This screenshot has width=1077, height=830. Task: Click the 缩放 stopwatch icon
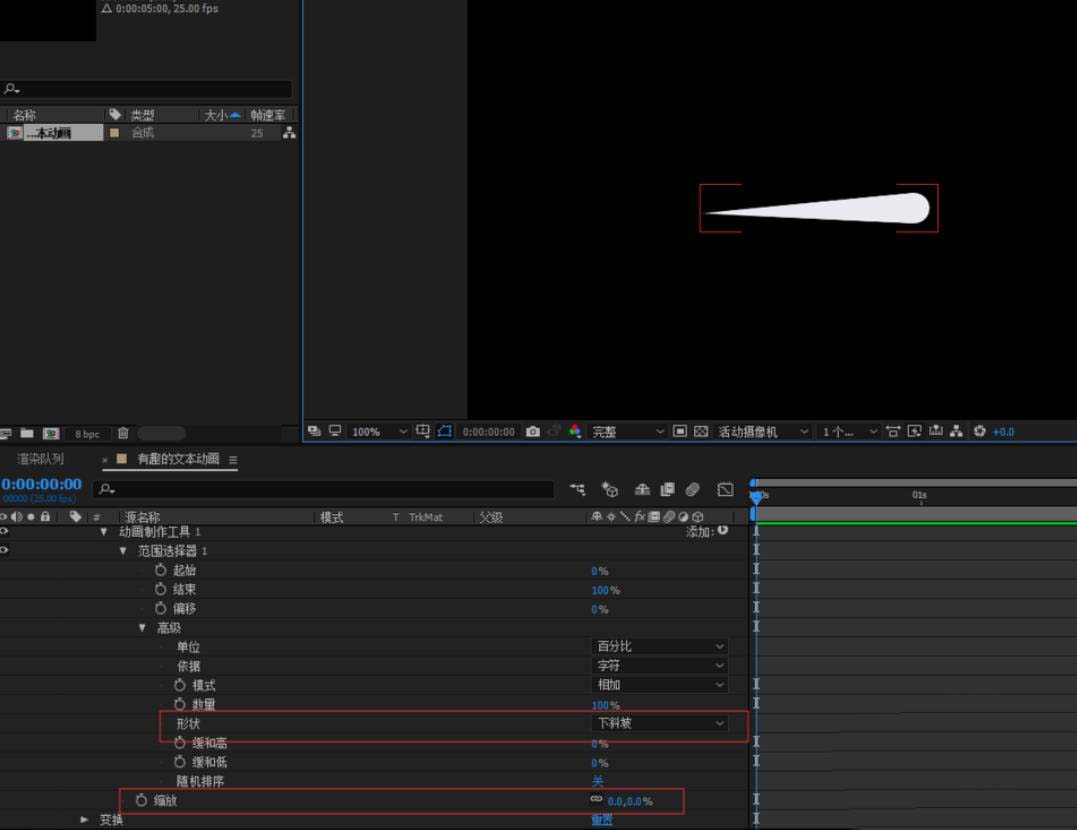coord(141,801)
